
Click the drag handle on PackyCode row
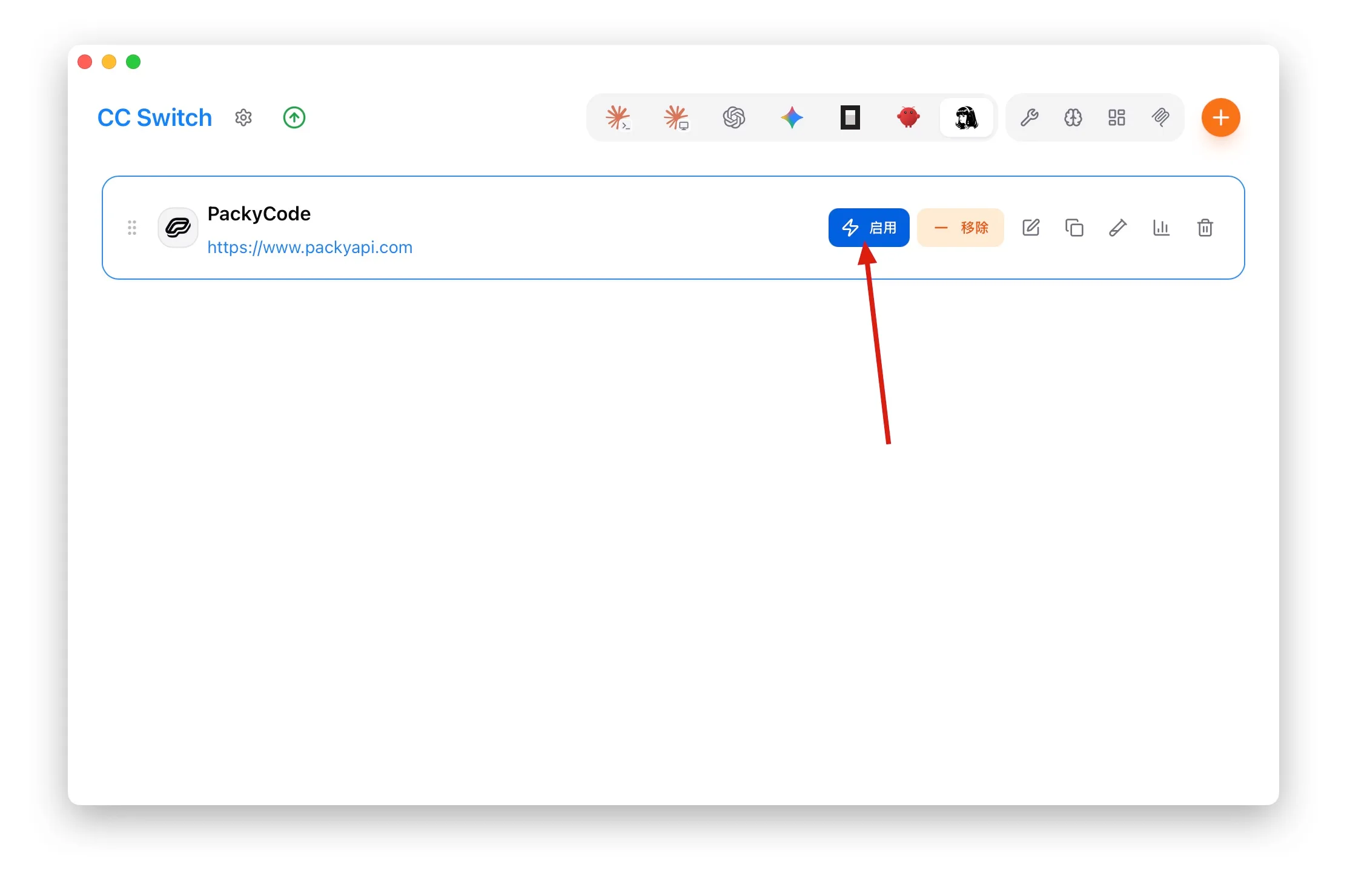pos(132,228)
